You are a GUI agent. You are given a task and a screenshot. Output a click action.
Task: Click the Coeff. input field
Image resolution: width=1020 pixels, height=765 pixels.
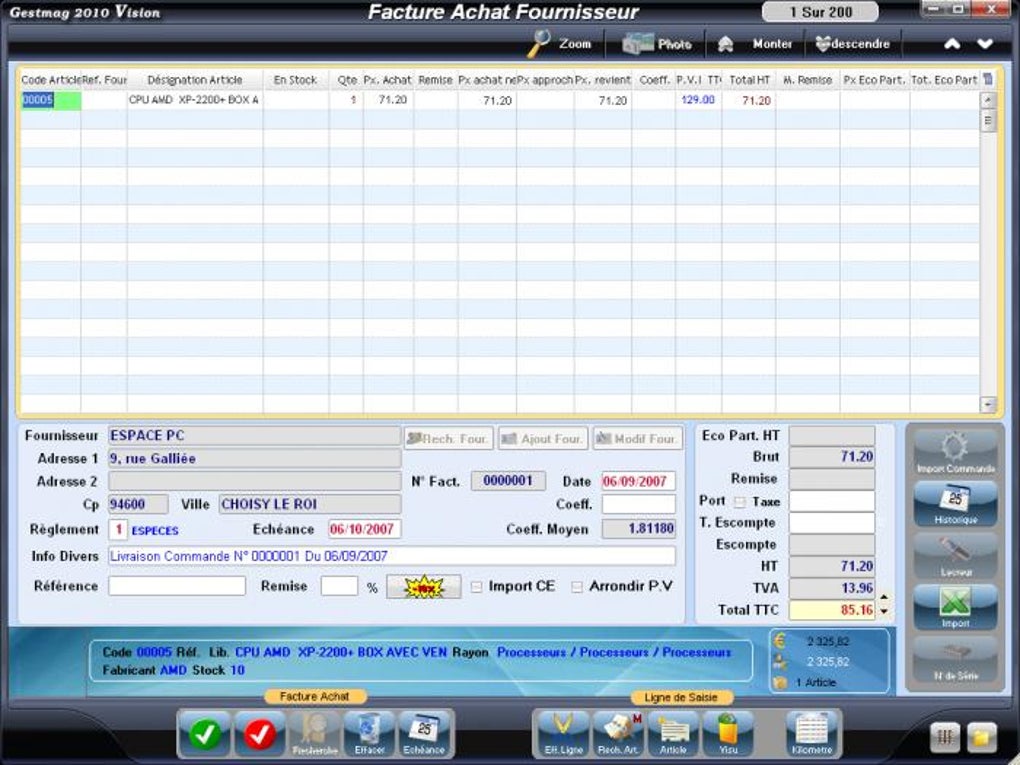point(638,504)
